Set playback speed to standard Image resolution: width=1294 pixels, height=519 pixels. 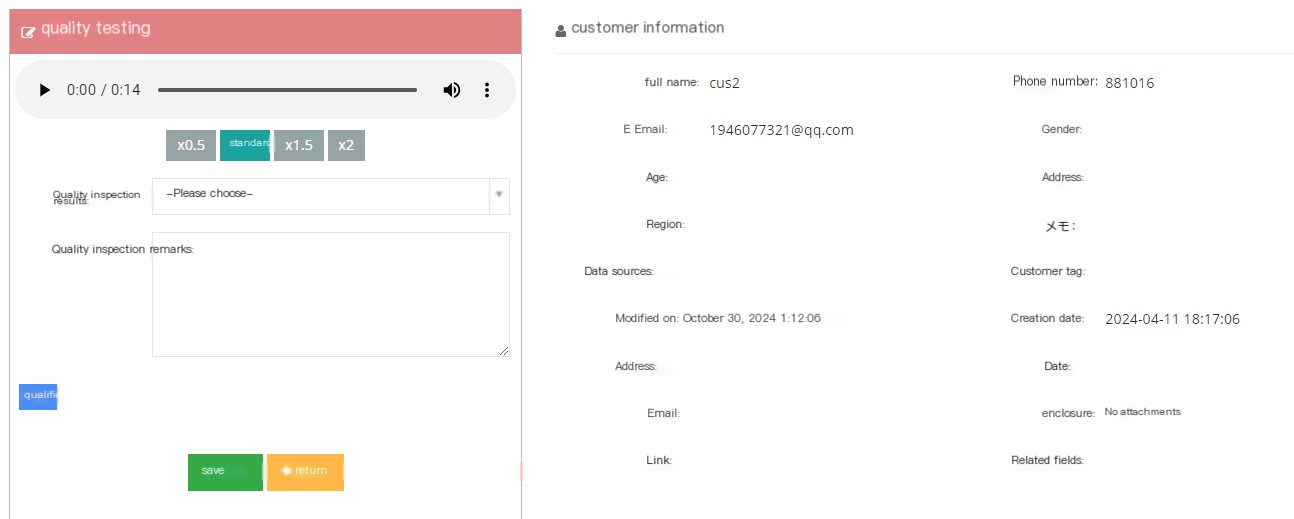point(245,145)
